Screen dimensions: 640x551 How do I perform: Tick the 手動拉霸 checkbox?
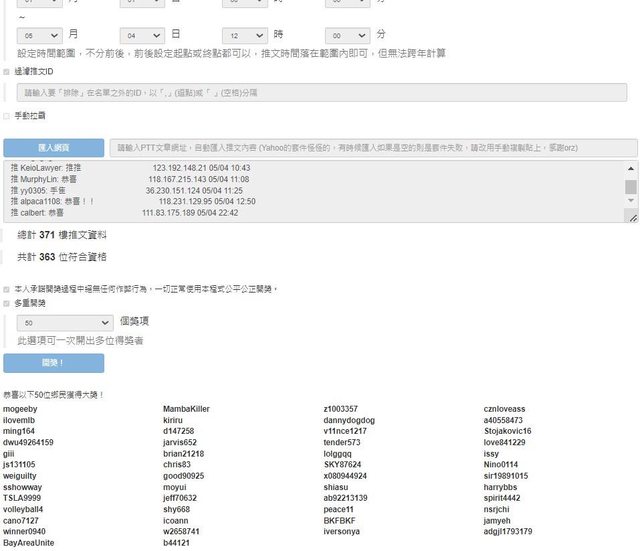pos(7,116)
